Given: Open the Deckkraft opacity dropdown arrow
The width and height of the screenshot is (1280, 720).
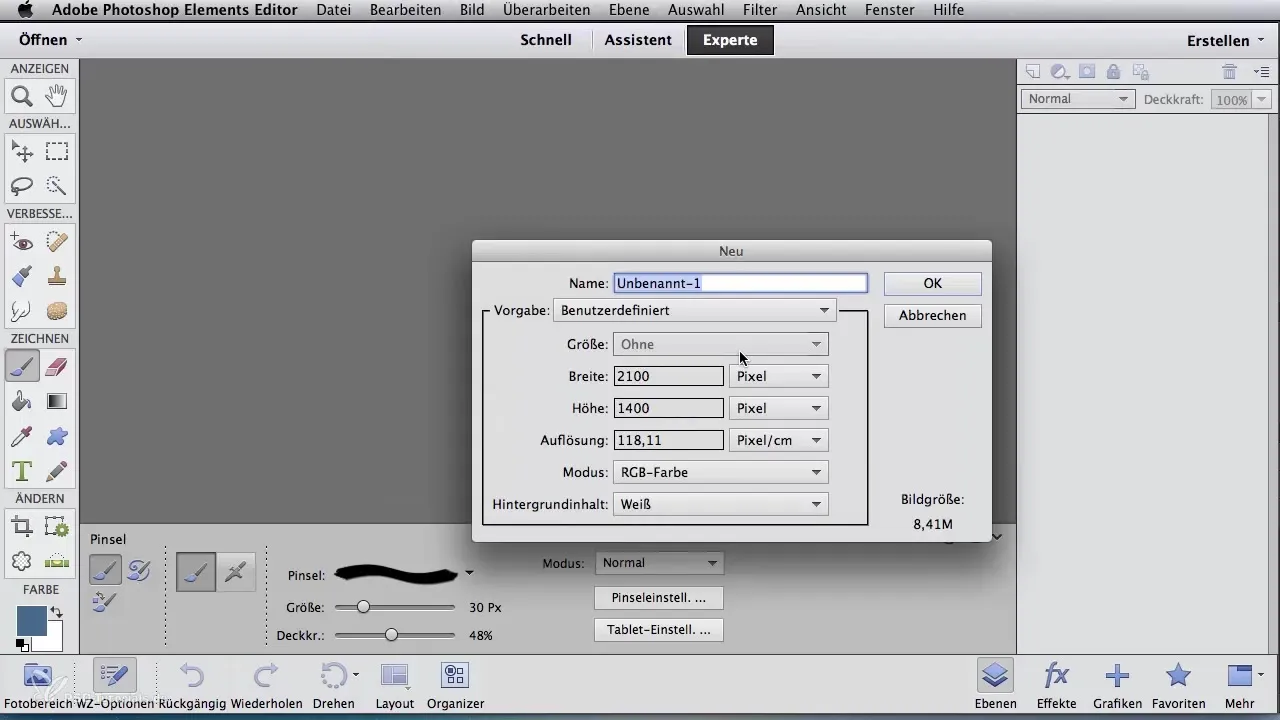Looking at the screenshot, I should (1262, 100).
